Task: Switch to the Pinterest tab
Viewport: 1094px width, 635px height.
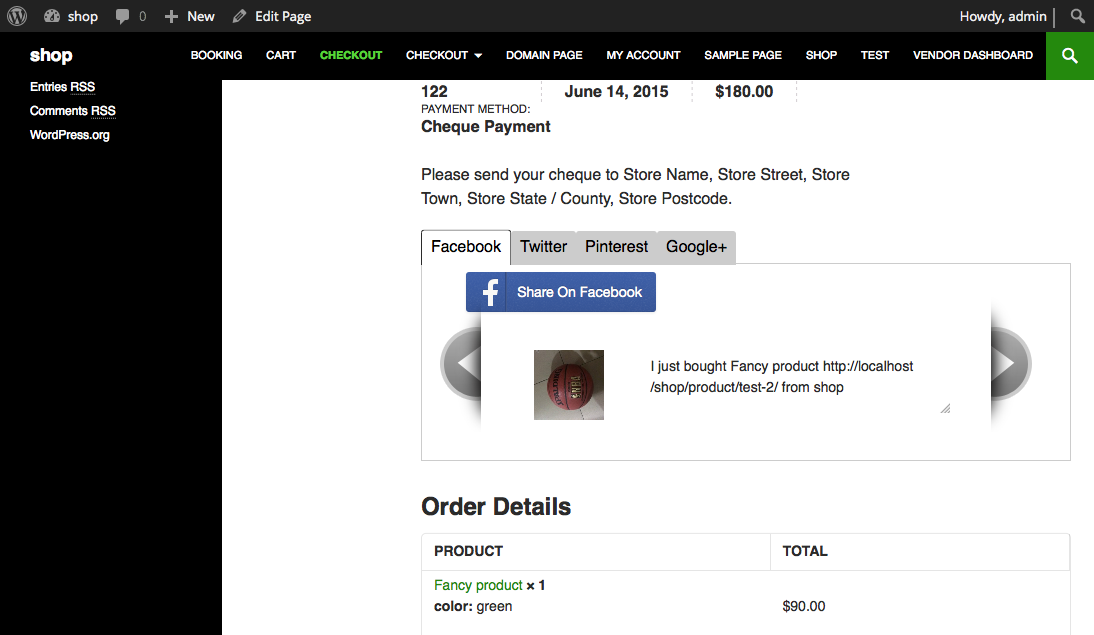Action: pyautogui.click(x=617, y=247)
